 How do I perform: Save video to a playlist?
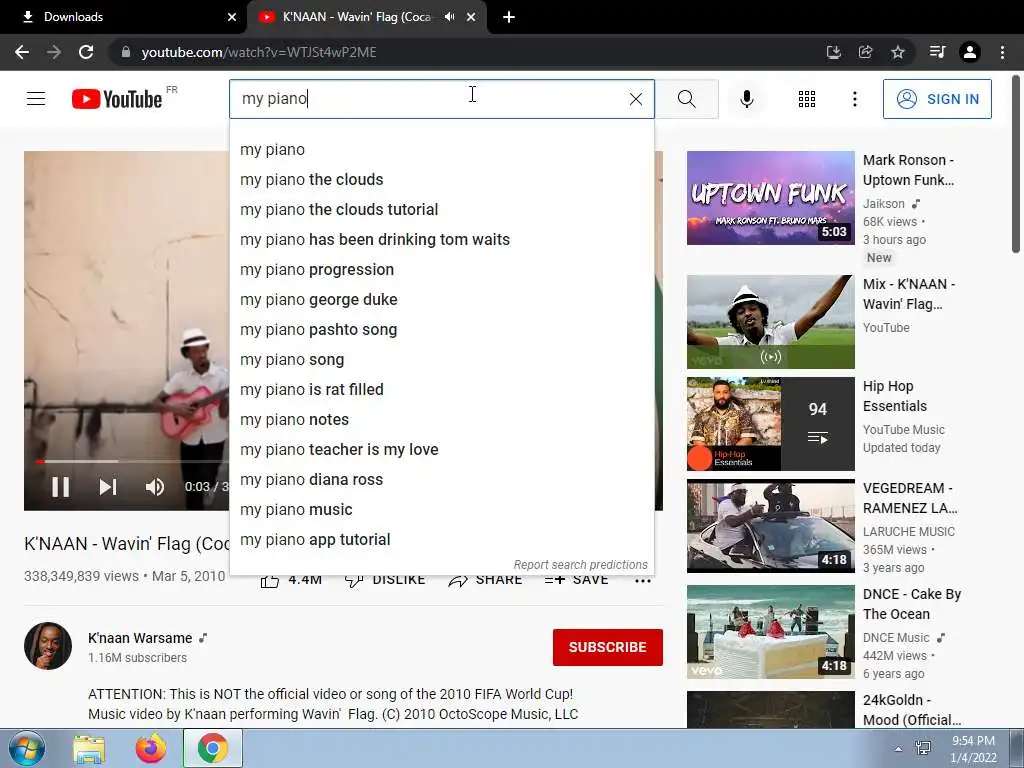click(576, 580)
